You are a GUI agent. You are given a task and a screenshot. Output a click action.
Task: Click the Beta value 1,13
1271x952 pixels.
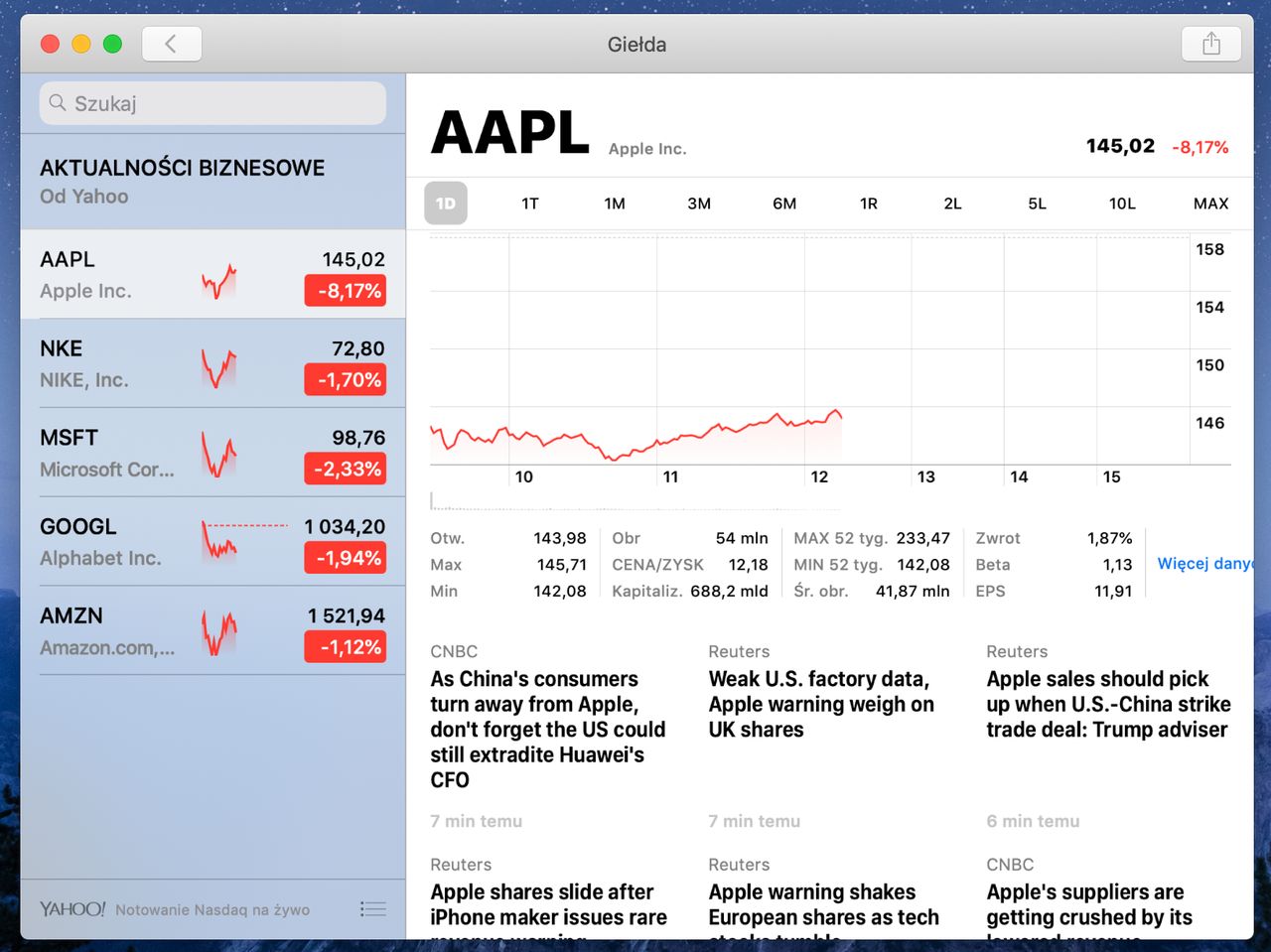coord(1117,564)
